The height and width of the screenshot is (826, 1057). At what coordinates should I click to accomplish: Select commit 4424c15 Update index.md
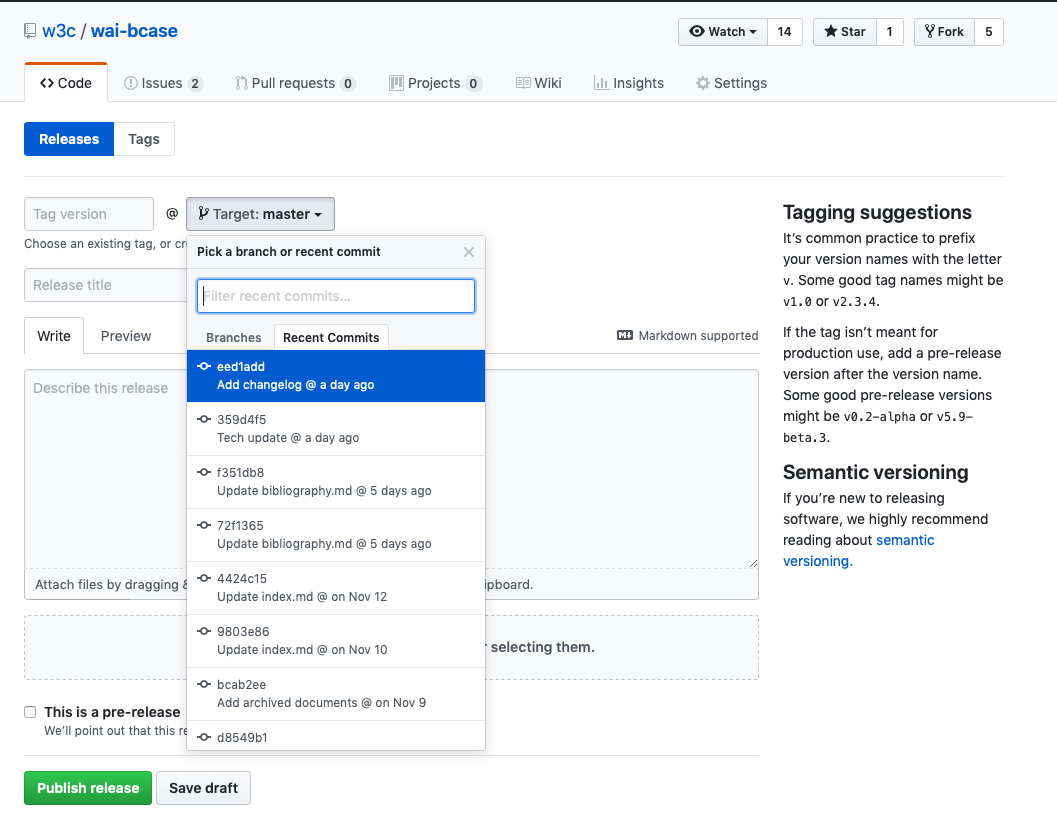pos(336,588)
